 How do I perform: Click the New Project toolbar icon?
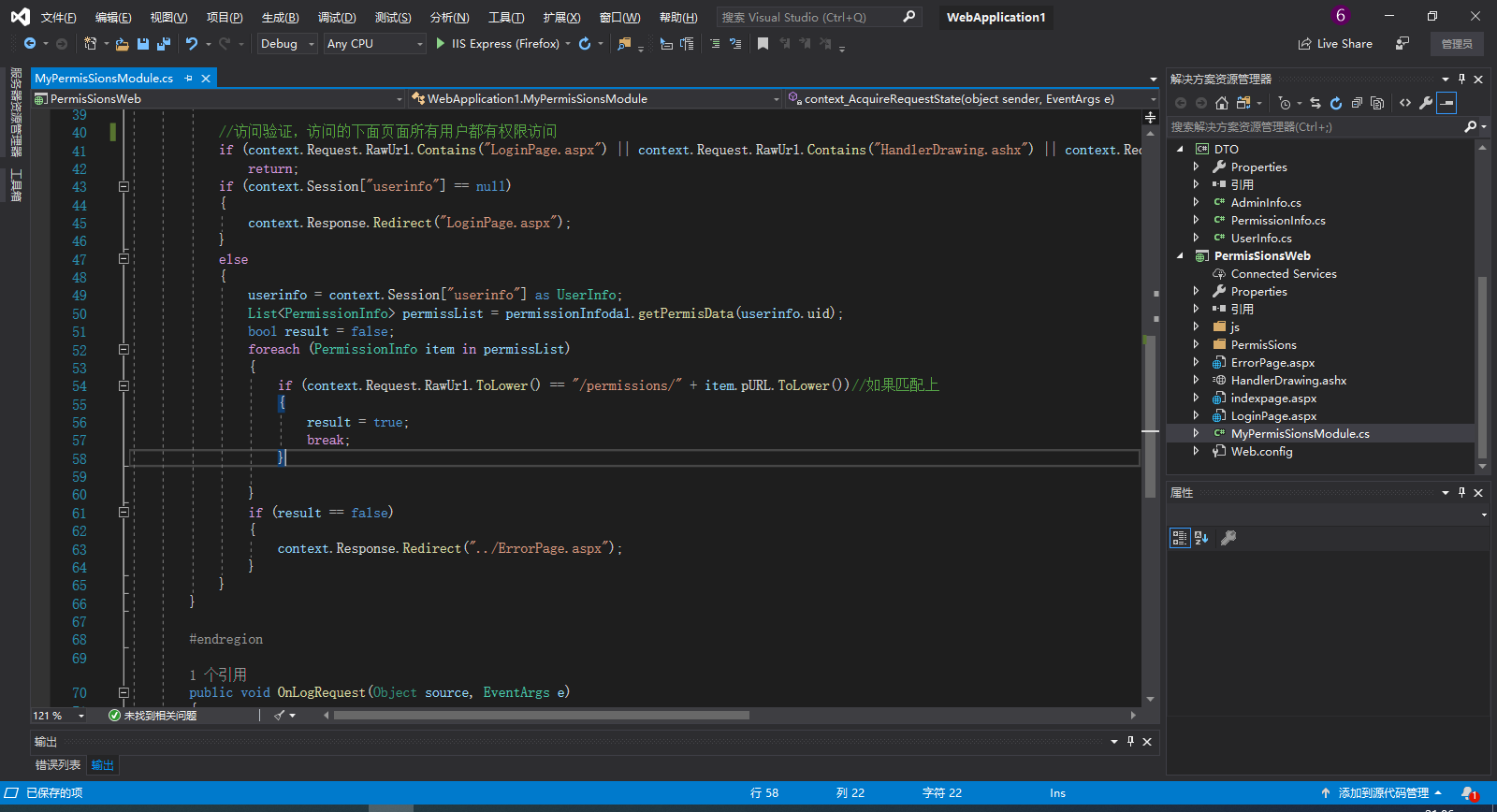pos(90,44)
